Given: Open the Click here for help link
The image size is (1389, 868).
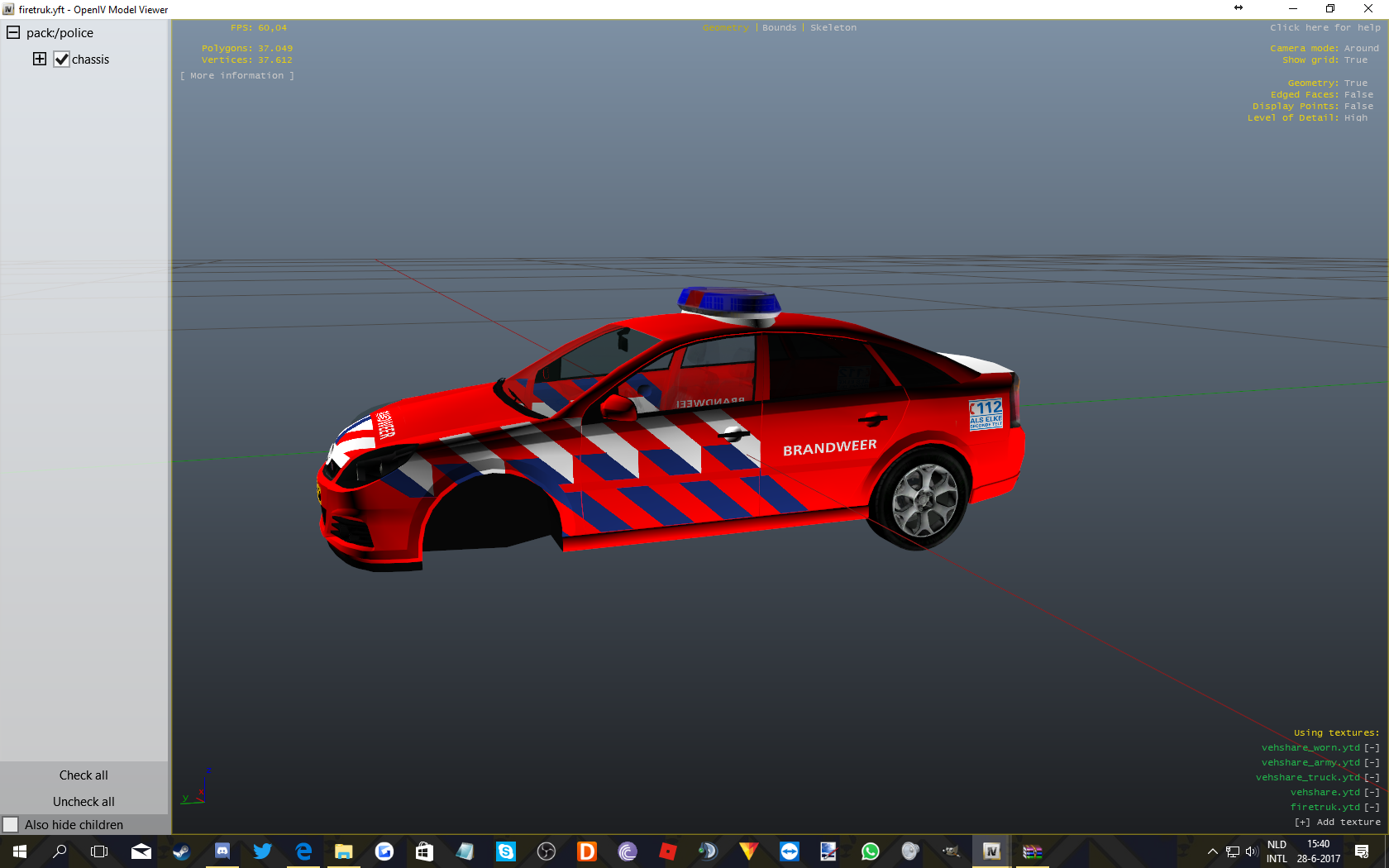Looking at the screenshot, I should [1325, 27].
